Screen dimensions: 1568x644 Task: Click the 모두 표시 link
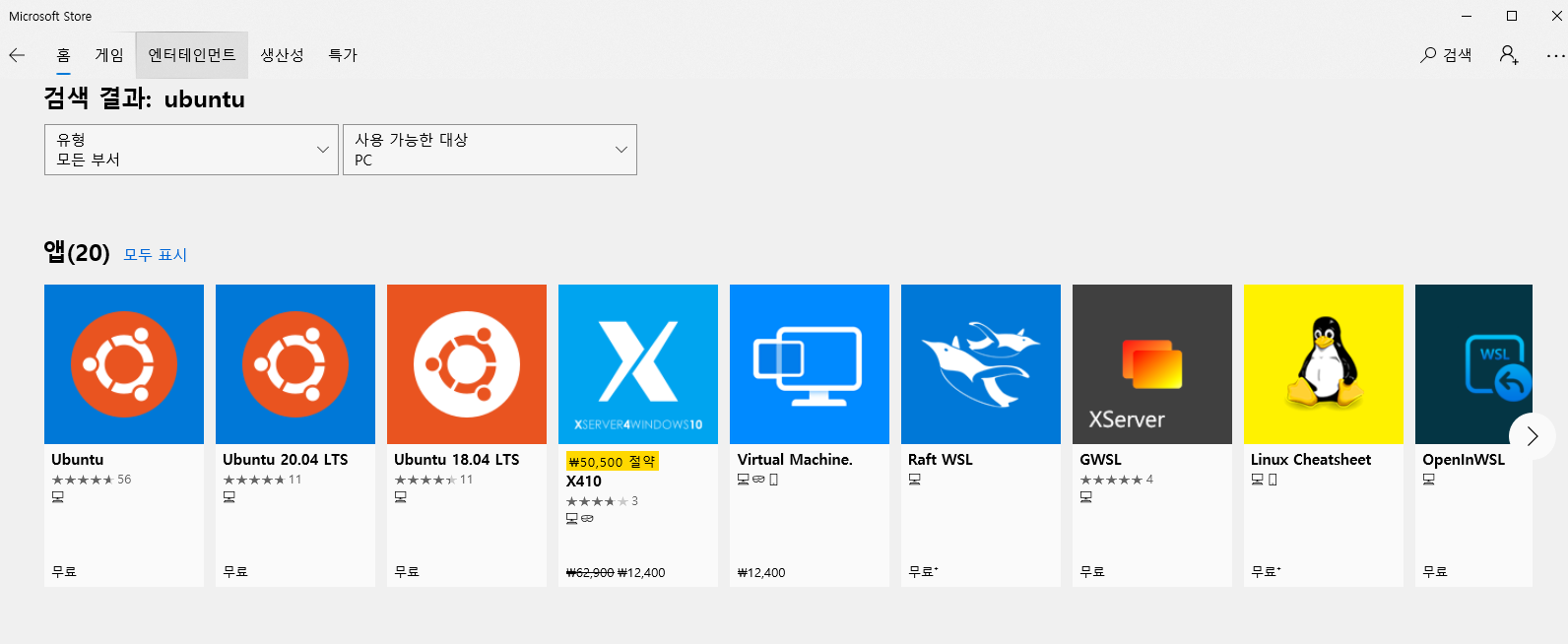156,255
